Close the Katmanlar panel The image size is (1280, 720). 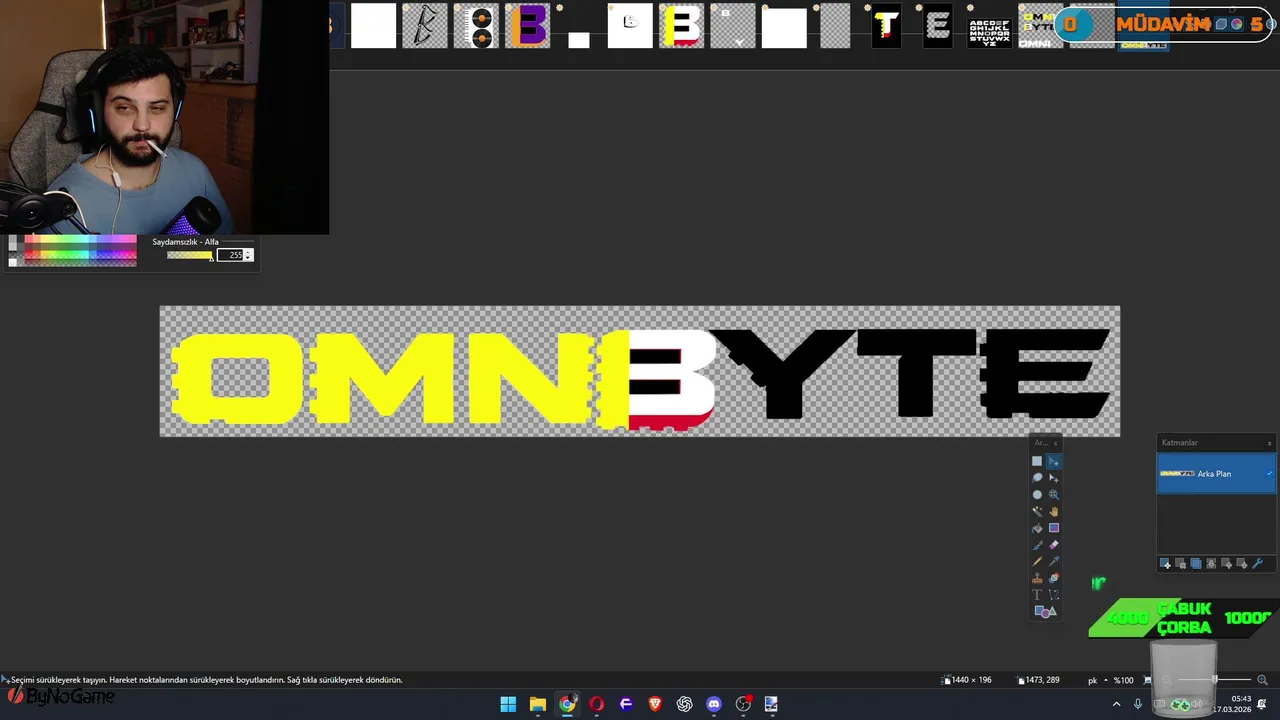1270,443
